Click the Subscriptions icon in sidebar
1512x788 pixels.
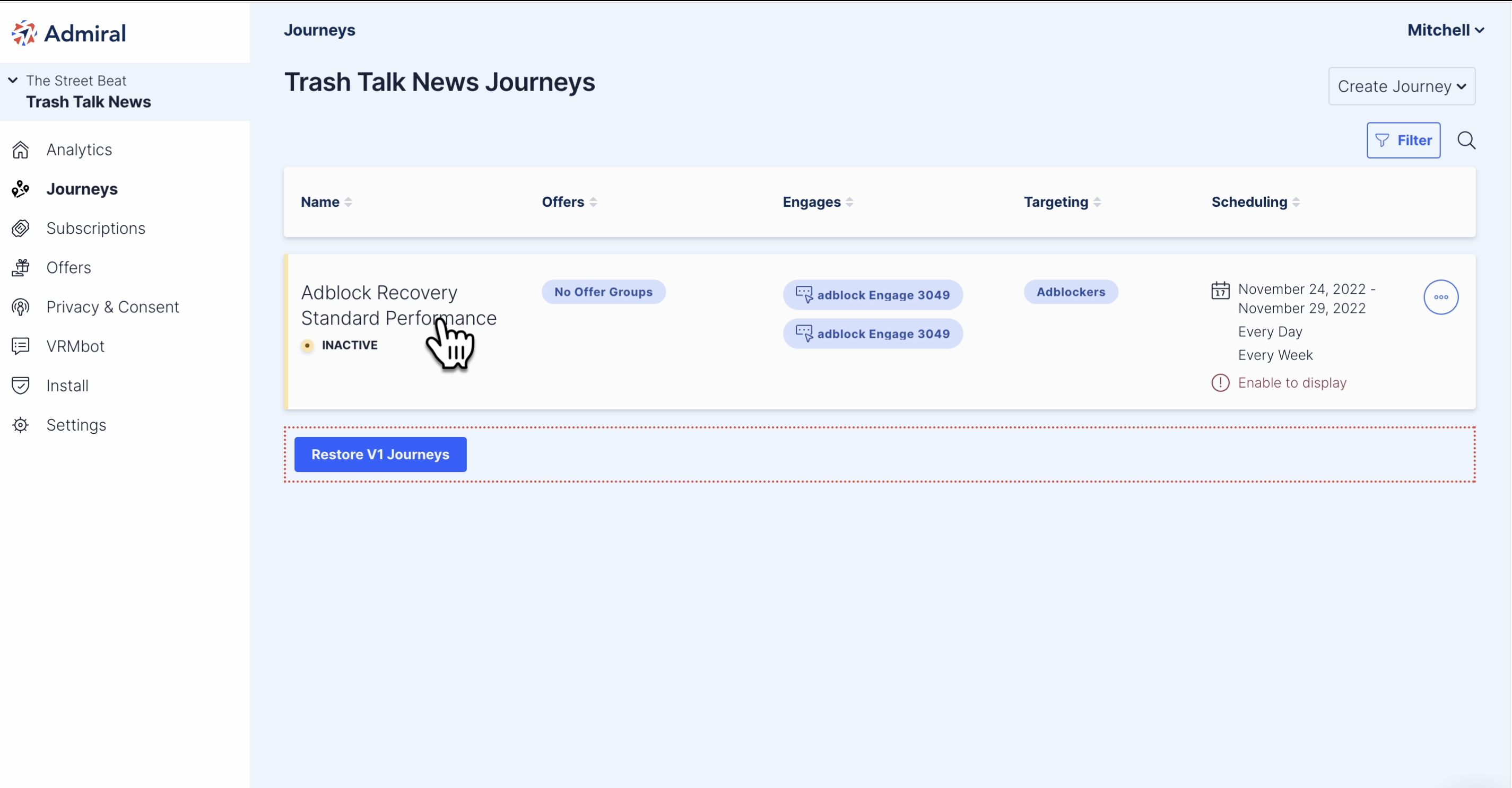21,228
